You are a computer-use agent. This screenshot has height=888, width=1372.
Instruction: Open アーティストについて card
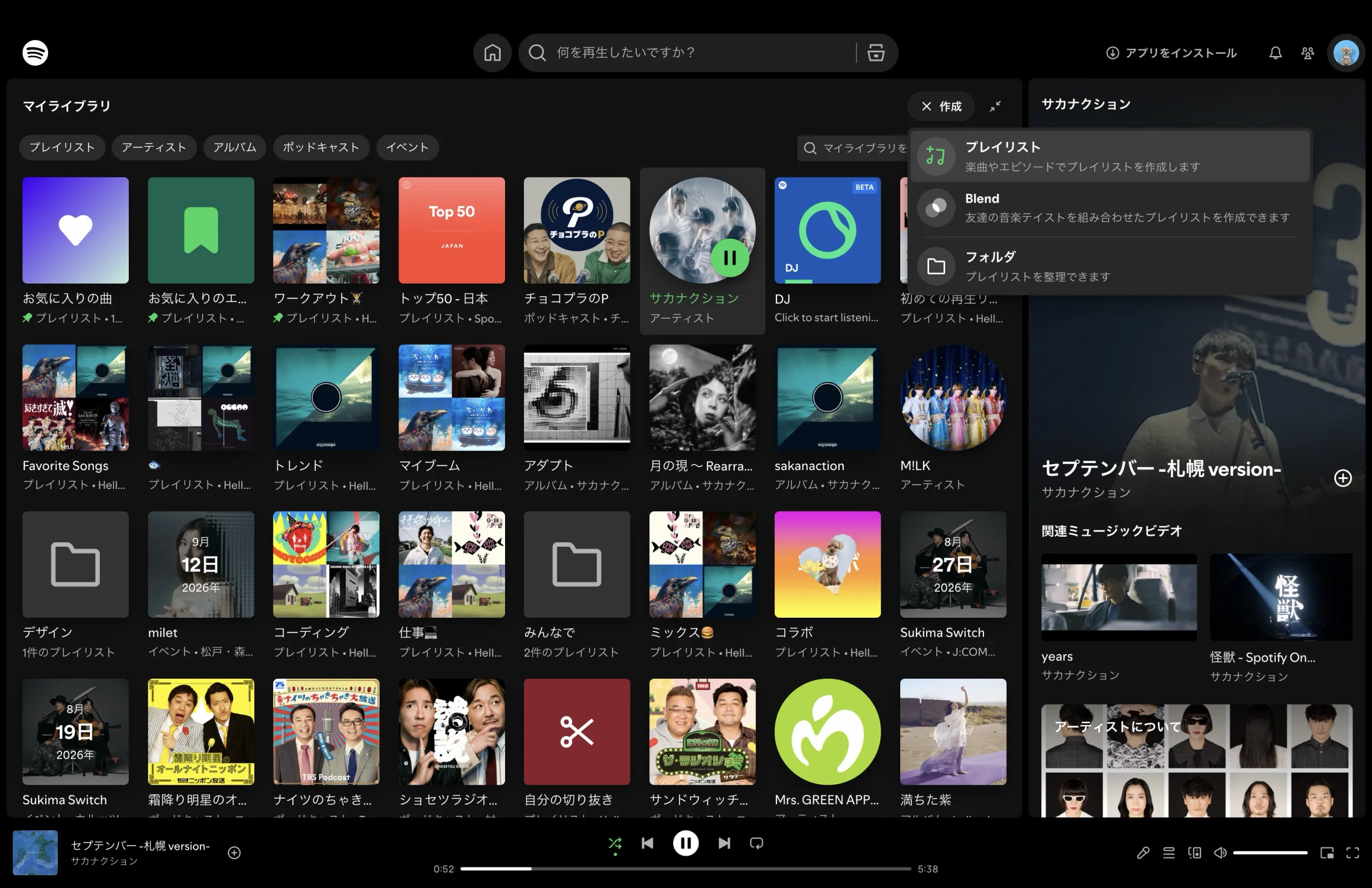pyautogui.click(x=1197, y=760)
